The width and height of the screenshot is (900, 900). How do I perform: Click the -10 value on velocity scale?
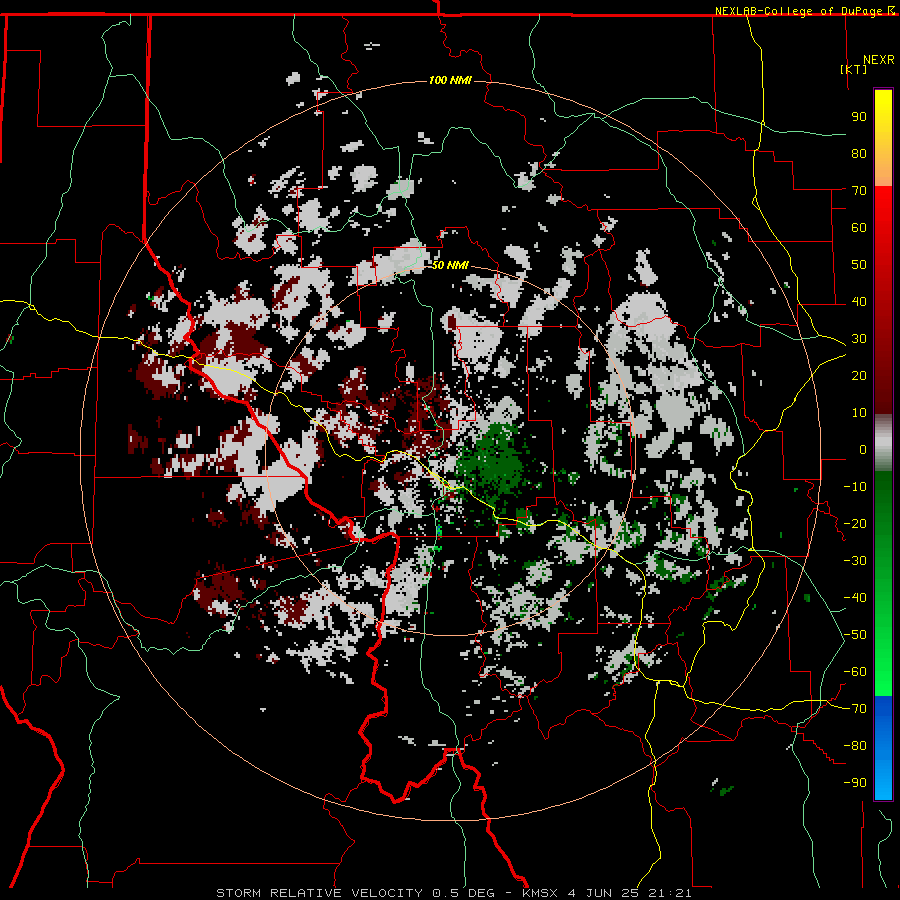click(x=855, y=487)
